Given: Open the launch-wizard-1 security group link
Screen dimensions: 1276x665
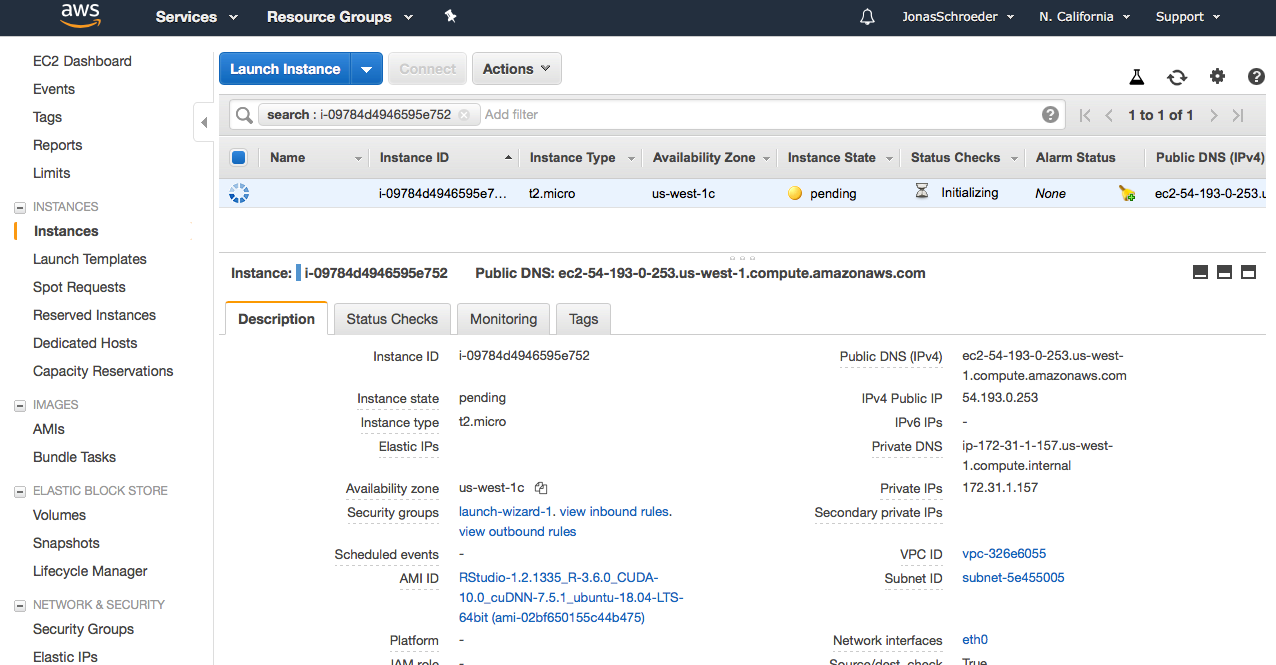Looking at the screenshot, I should pos(506,511).
